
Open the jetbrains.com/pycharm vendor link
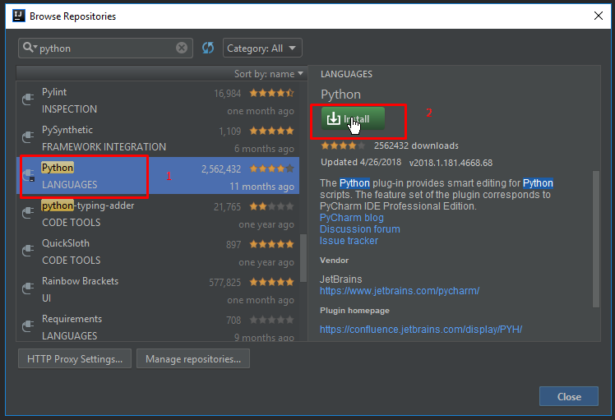tap(399, 291)
